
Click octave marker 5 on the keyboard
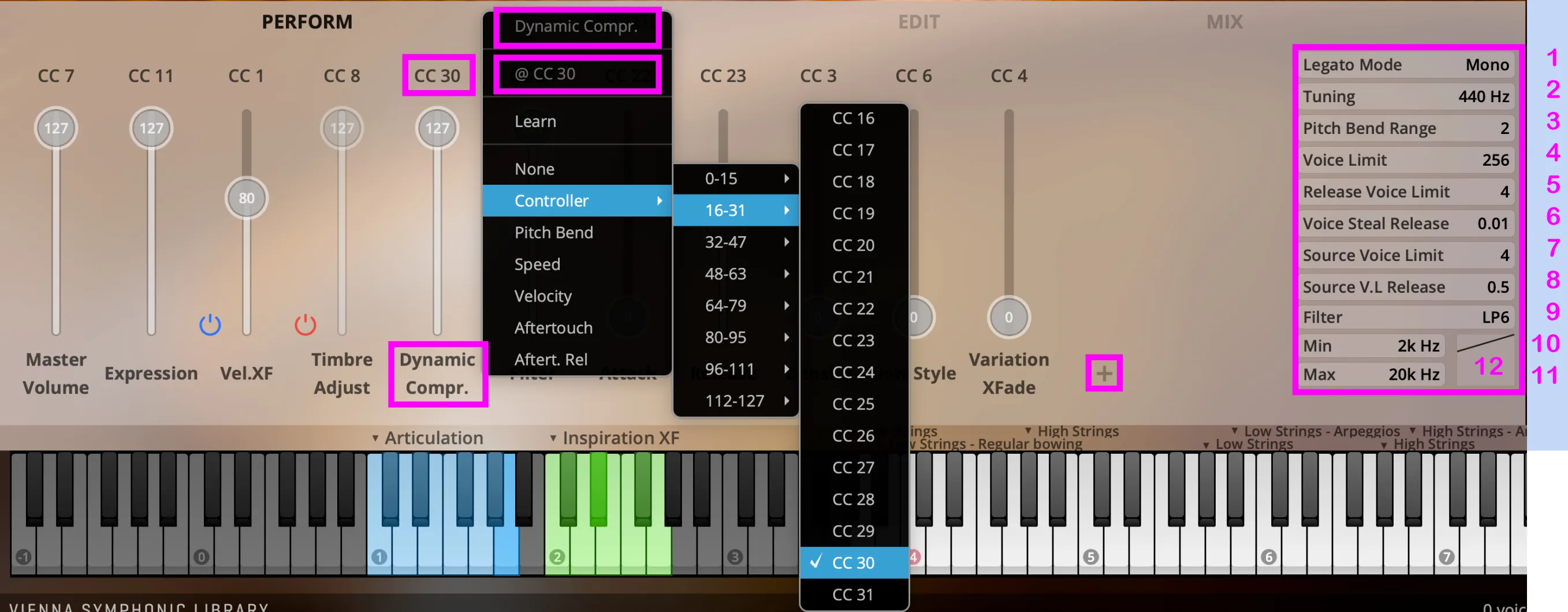(1090, 556)
